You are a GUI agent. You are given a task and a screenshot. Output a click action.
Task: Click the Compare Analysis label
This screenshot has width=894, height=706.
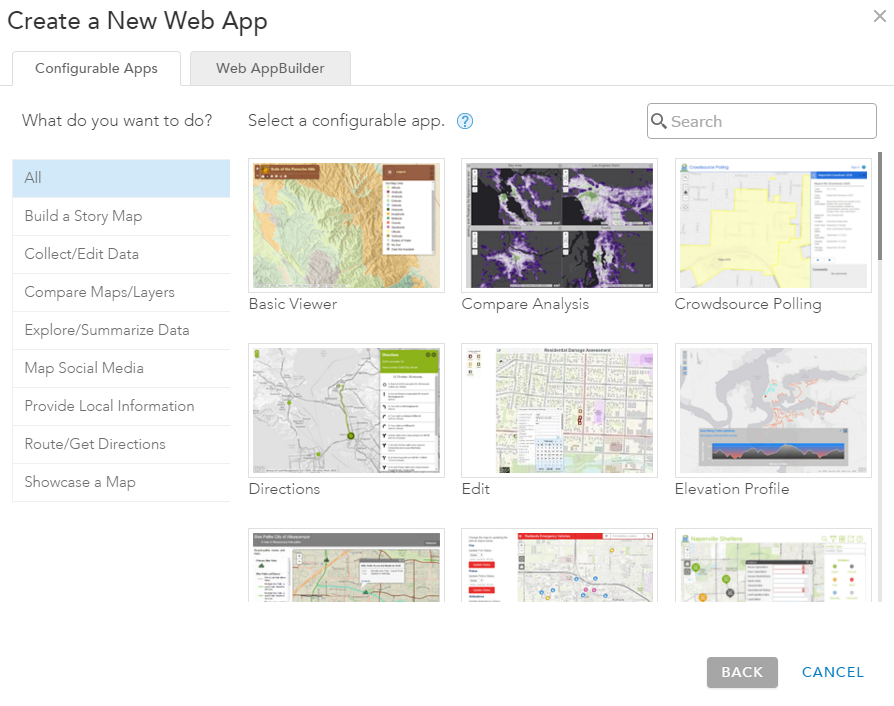coord(525,304)
